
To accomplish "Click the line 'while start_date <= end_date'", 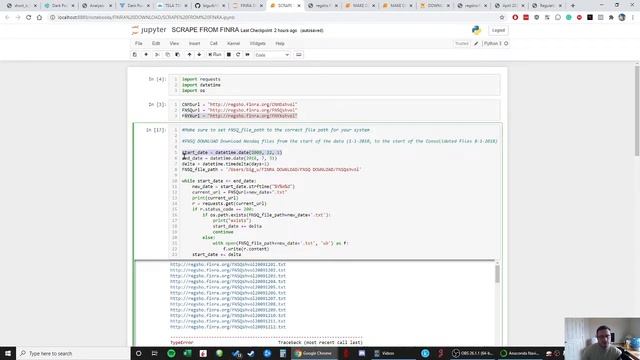I will tap(219, 181).
